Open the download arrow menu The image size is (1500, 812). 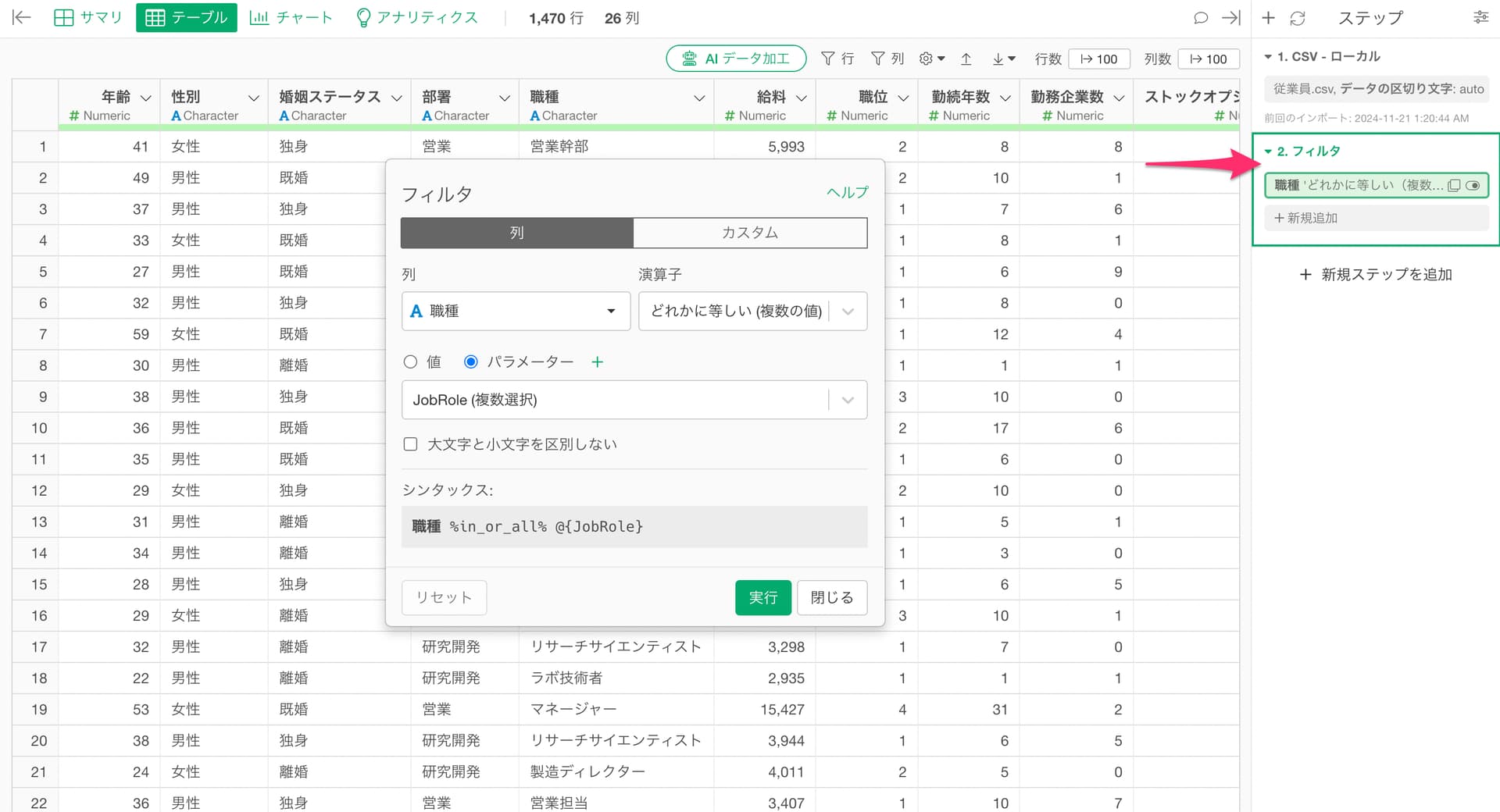click(x=1004, y=59)
